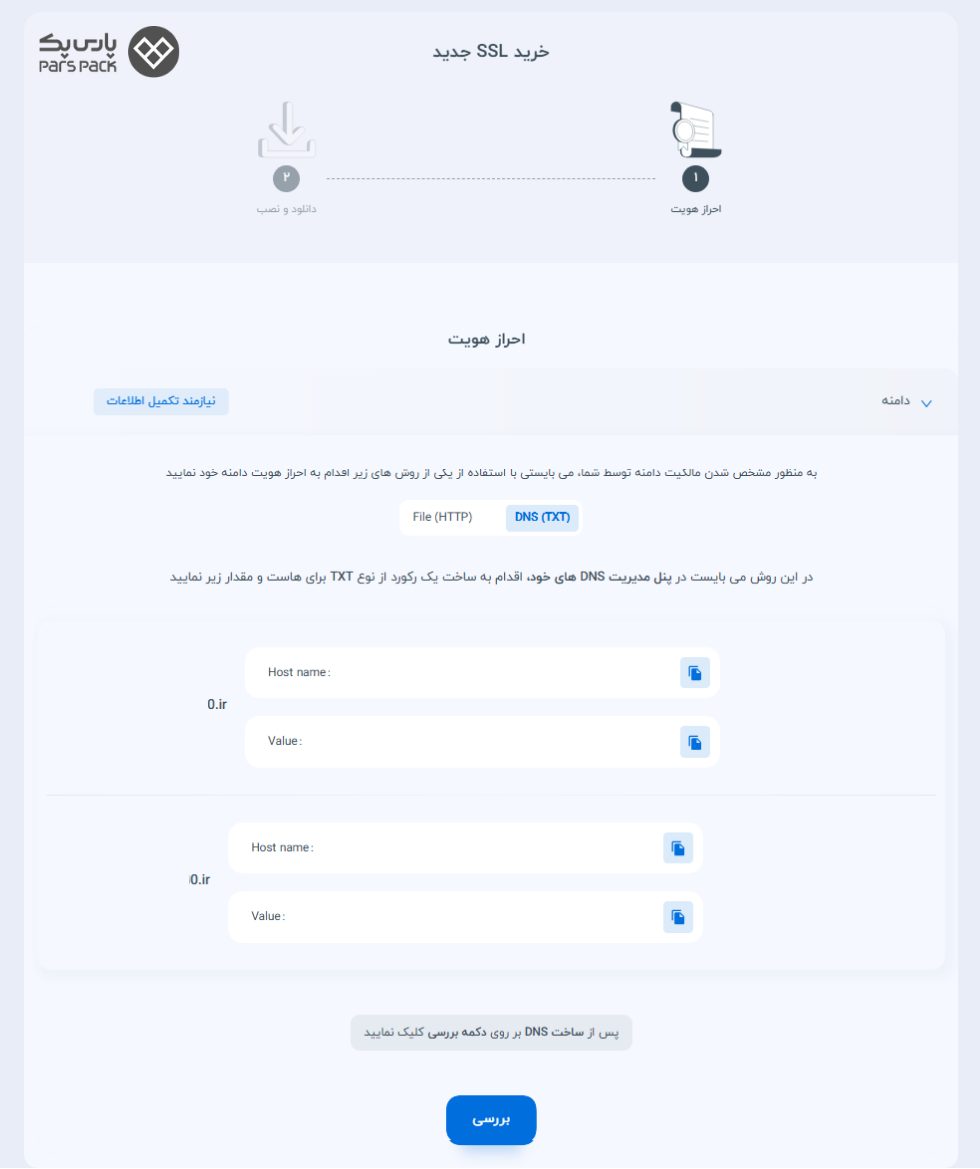Click the download and install step icon
The height and width of the screenshot is (1169, 980).
(x=286, y=130)
